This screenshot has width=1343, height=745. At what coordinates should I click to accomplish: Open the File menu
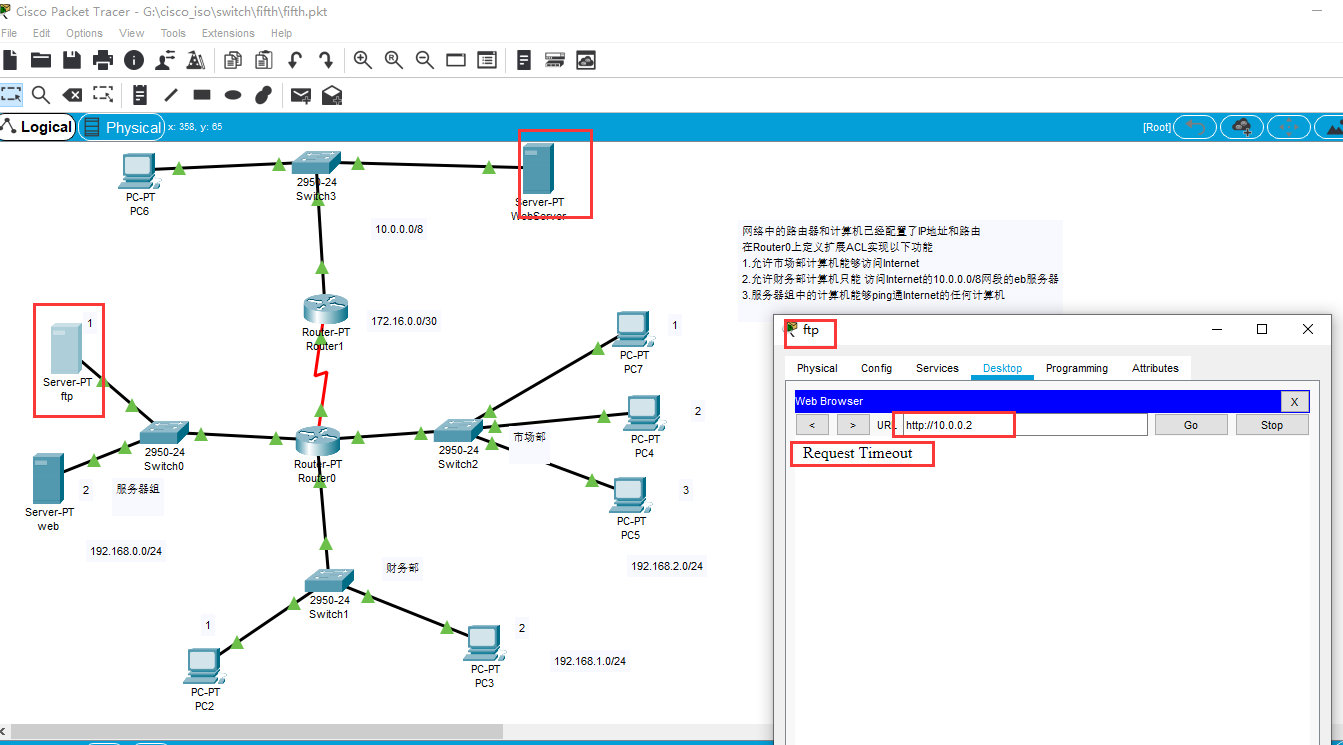click(9, 33)
